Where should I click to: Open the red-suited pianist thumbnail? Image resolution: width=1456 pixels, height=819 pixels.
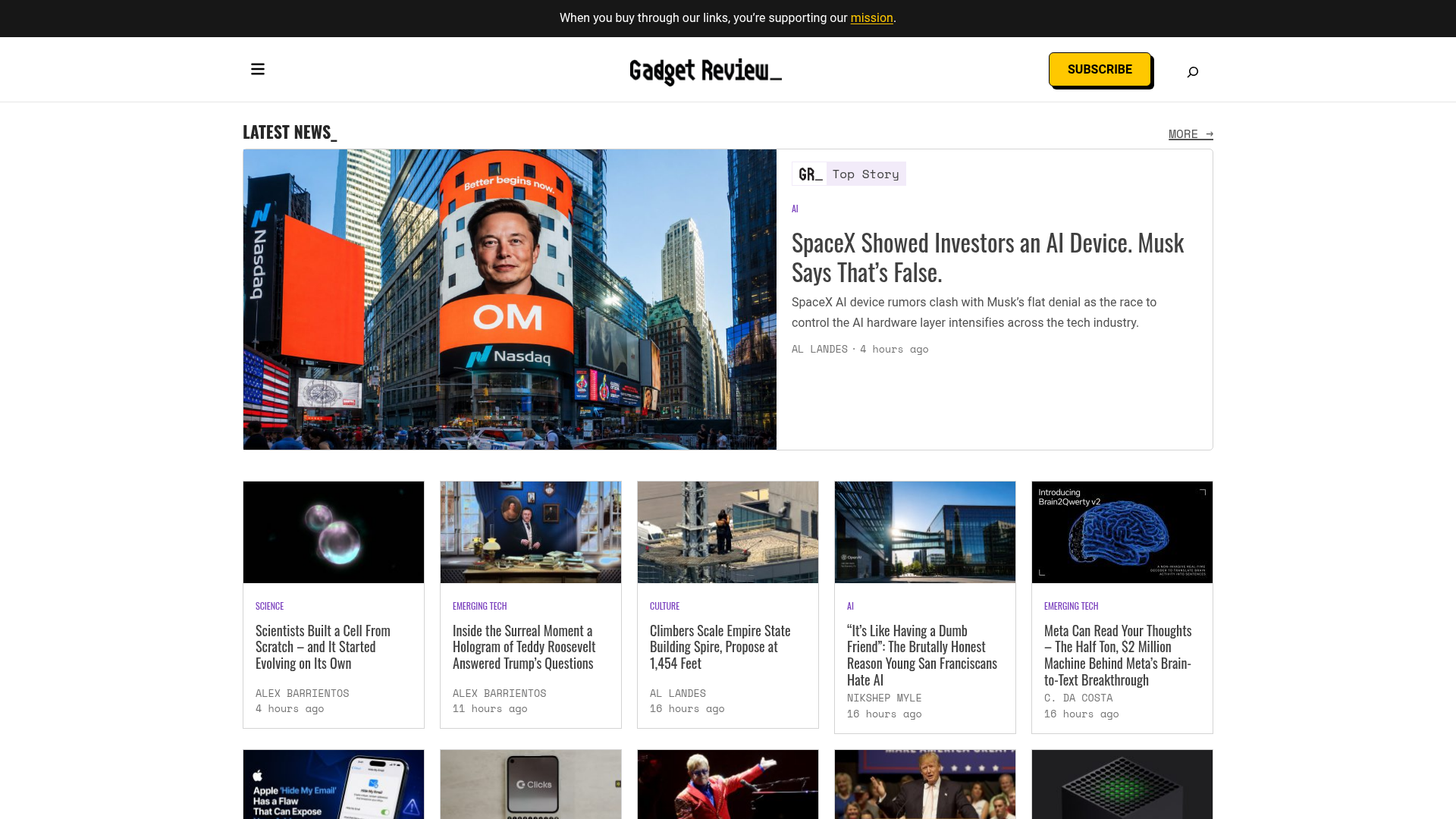point(728,784)
